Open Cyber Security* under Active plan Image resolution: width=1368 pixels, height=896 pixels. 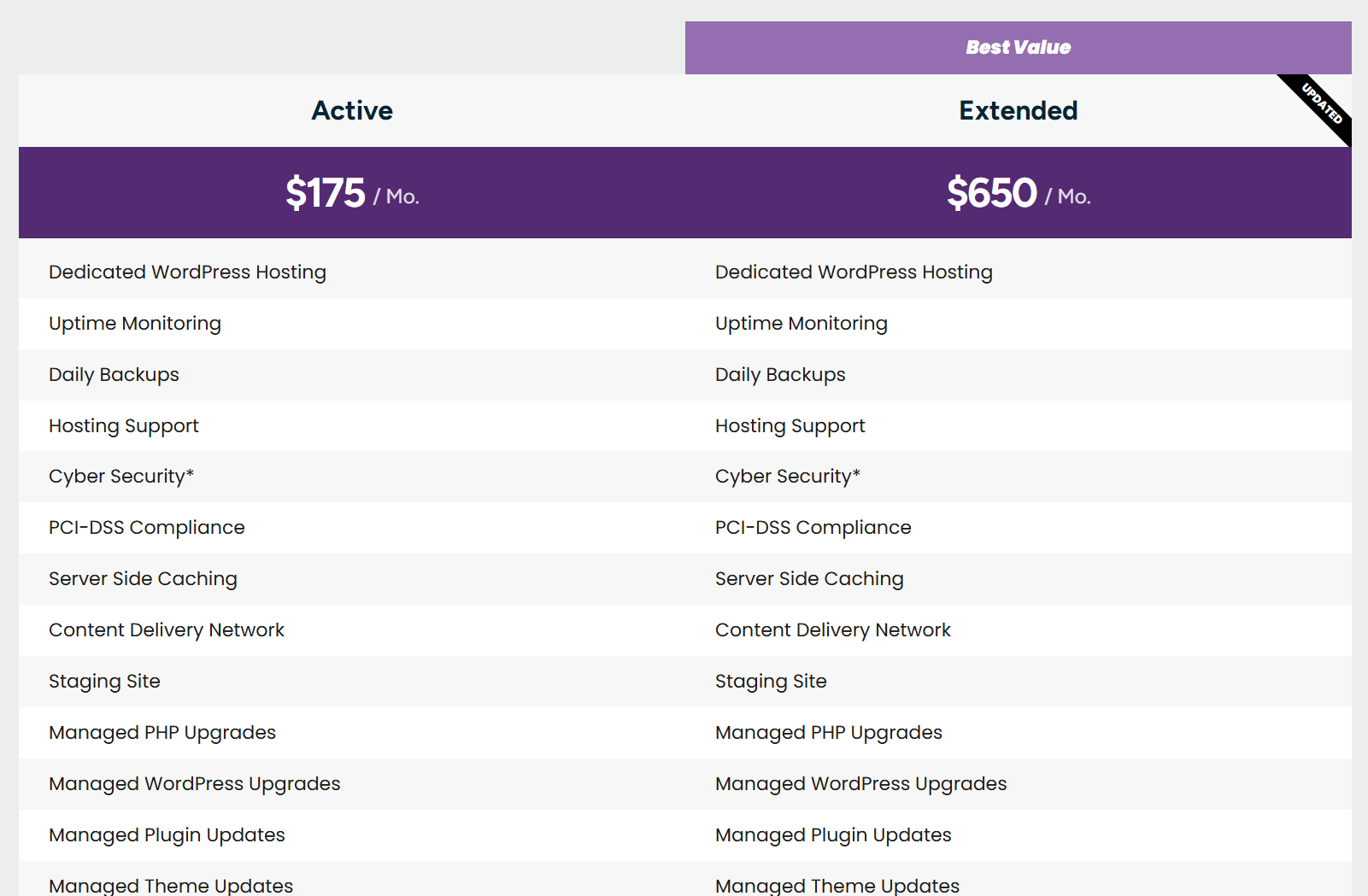121,476
